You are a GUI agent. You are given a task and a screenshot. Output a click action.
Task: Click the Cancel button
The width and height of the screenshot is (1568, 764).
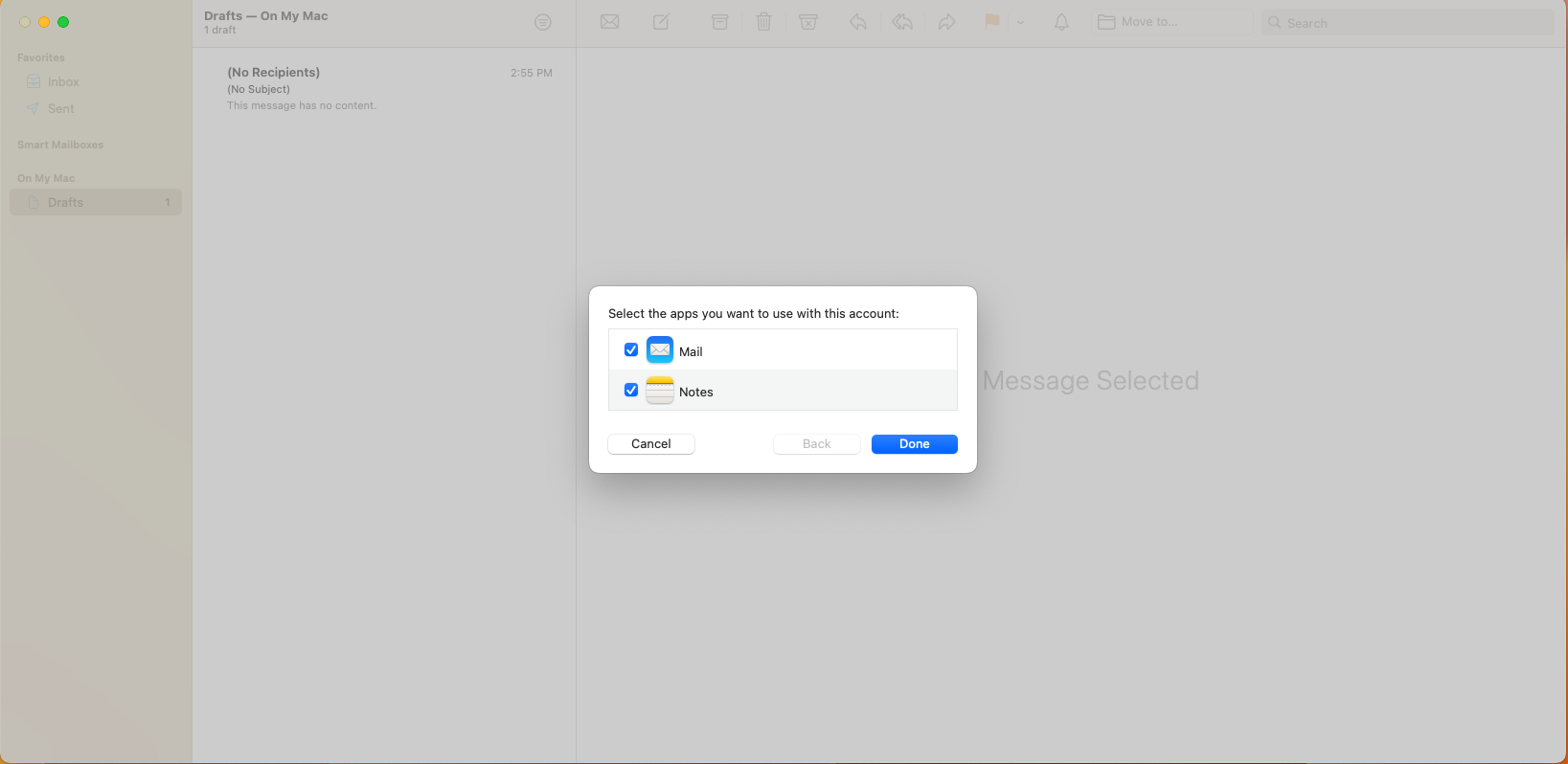tap(651, 444)
